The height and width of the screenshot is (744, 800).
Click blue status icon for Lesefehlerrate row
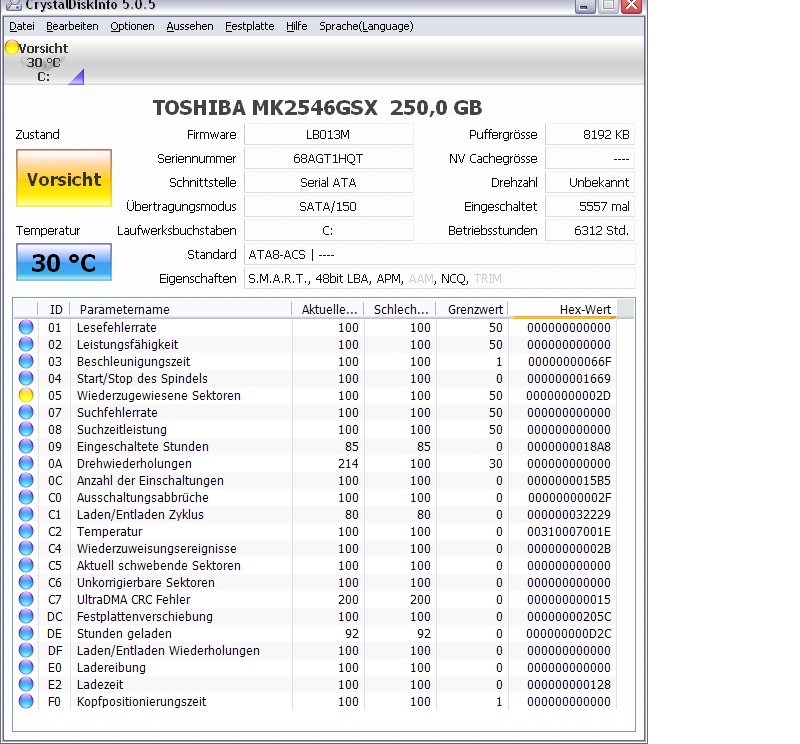(x=26, y=327)
